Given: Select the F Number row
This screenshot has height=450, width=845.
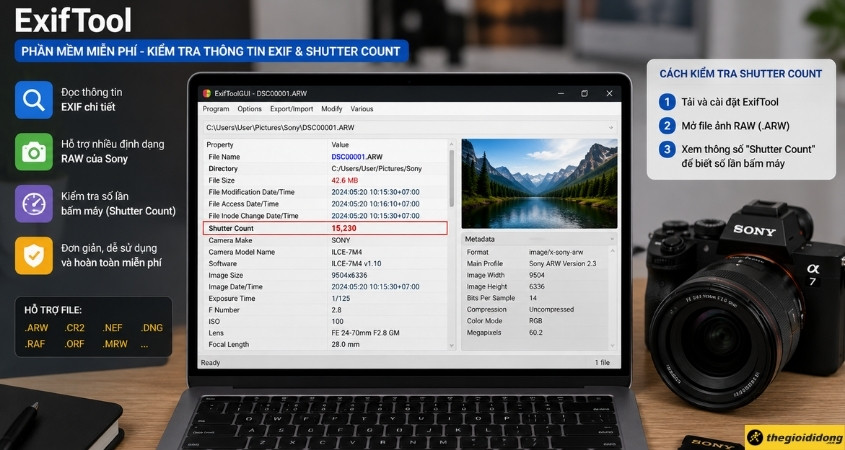Looking at the screenshot, I should tap(325, 310).
